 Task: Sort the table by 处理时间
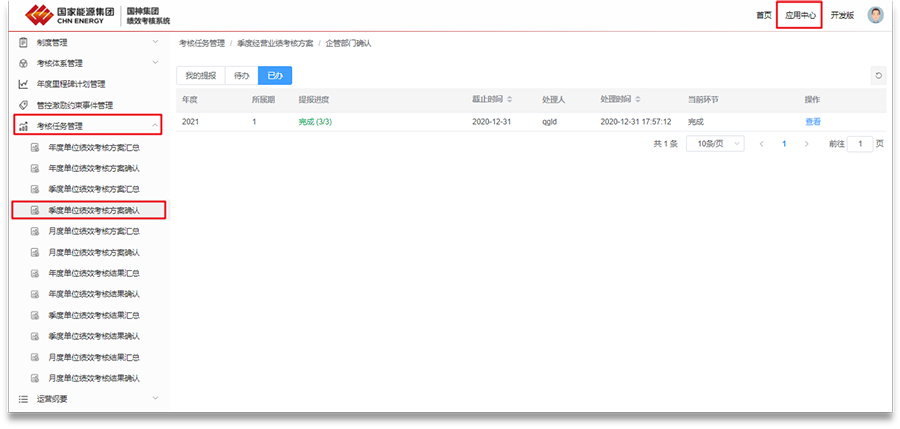638,100
